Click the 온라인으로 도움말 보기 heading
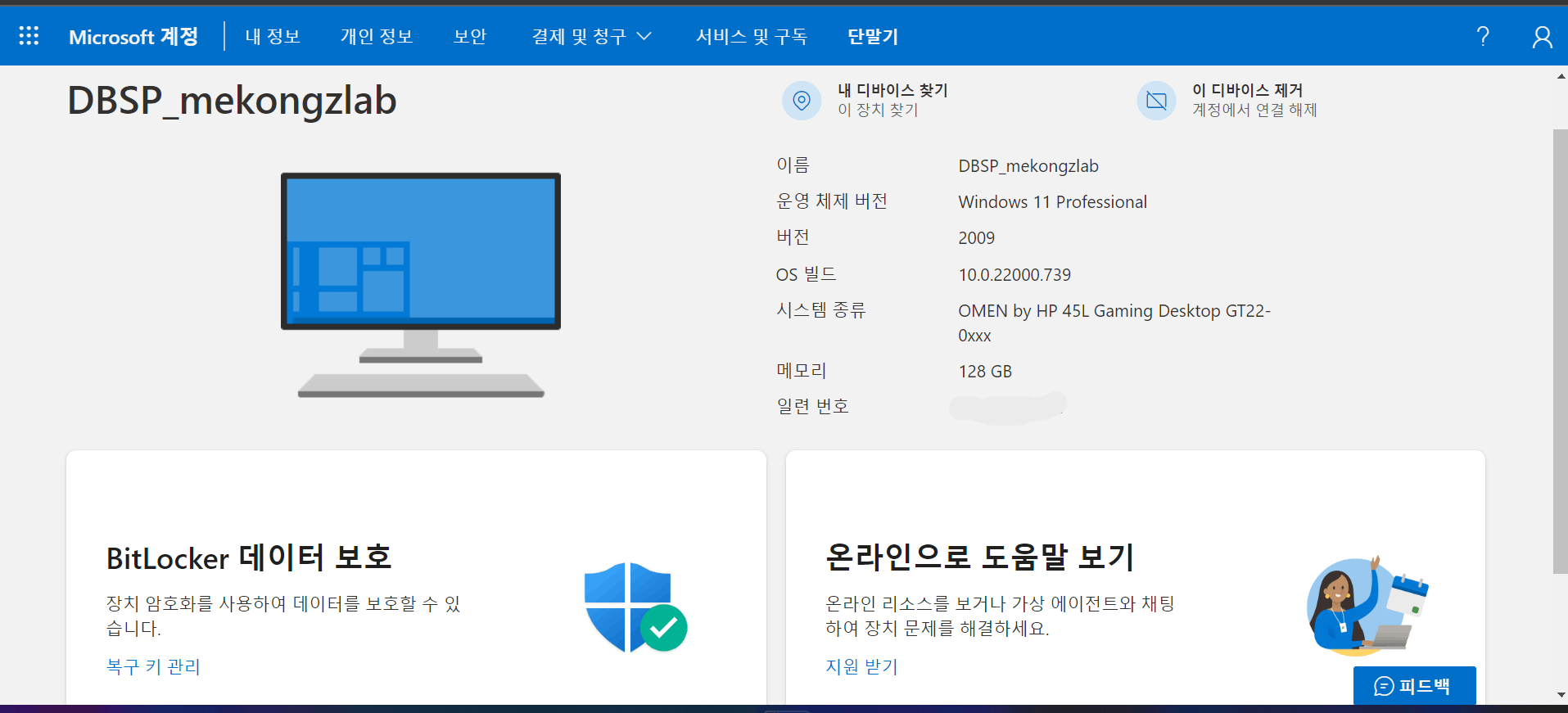Viewport: 1568px width, 713px height. click(x=980, y=557)
